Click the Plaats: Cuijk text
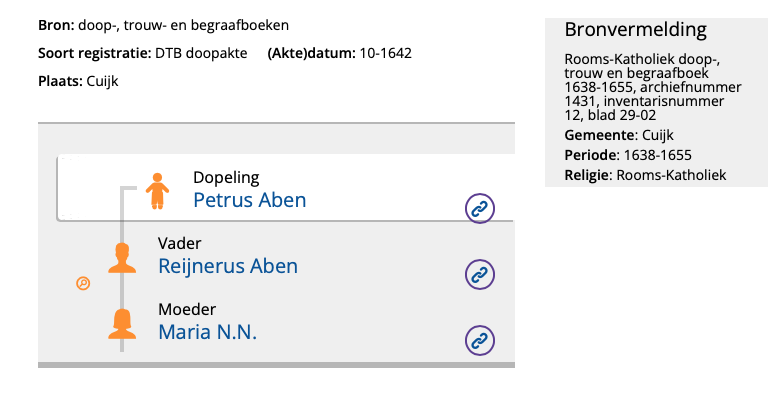This screenshot has height=400, width=774. coord(78,80)
